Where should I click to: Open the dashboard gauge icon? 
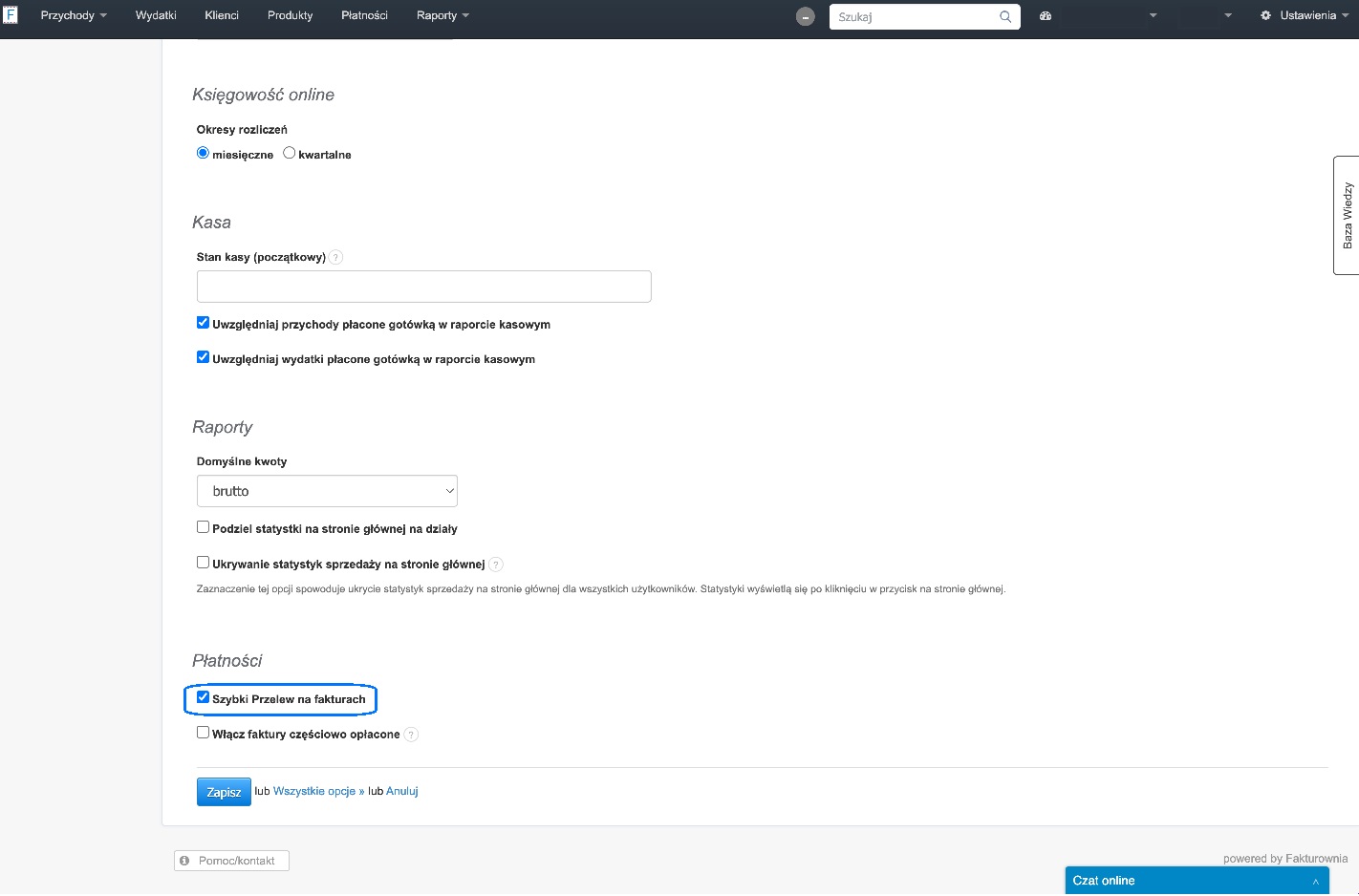pyautogui.click(x=1046, y=16)
